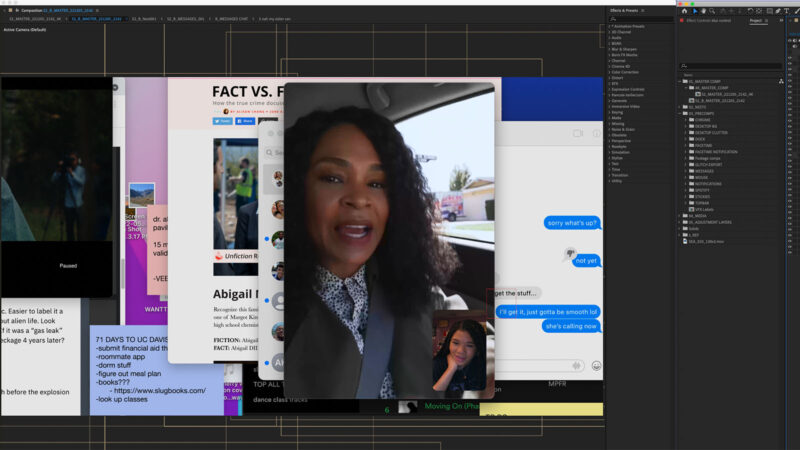Click the Home icon in toolbar
The height and width of the screenshot is (450, 800).
click(x=685, y=11)
